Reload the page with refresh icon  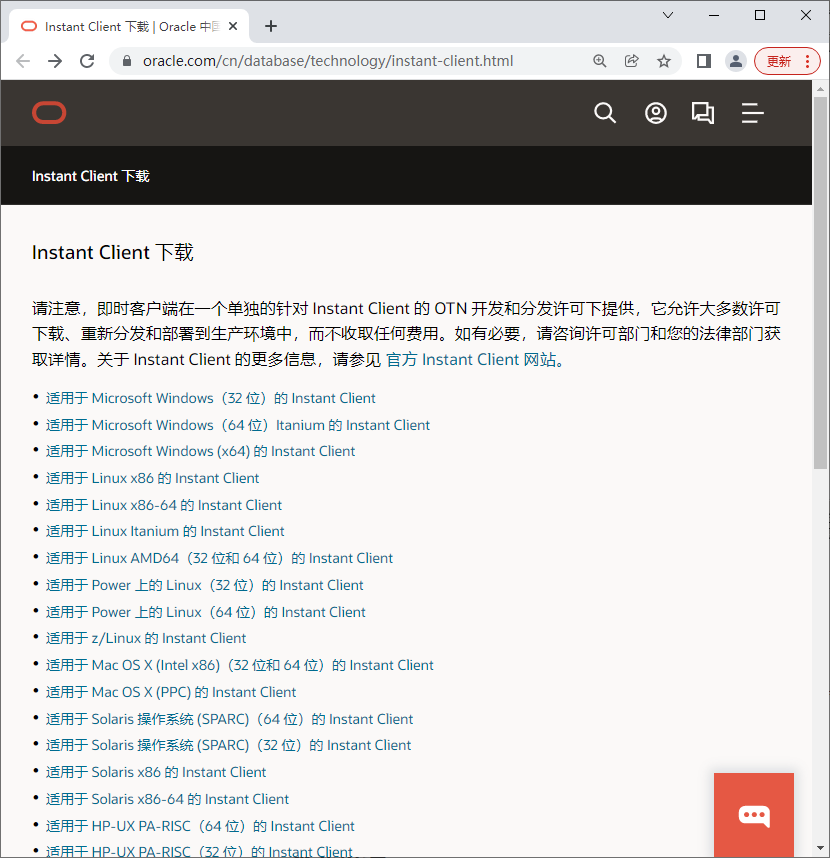tap(87, 61)
